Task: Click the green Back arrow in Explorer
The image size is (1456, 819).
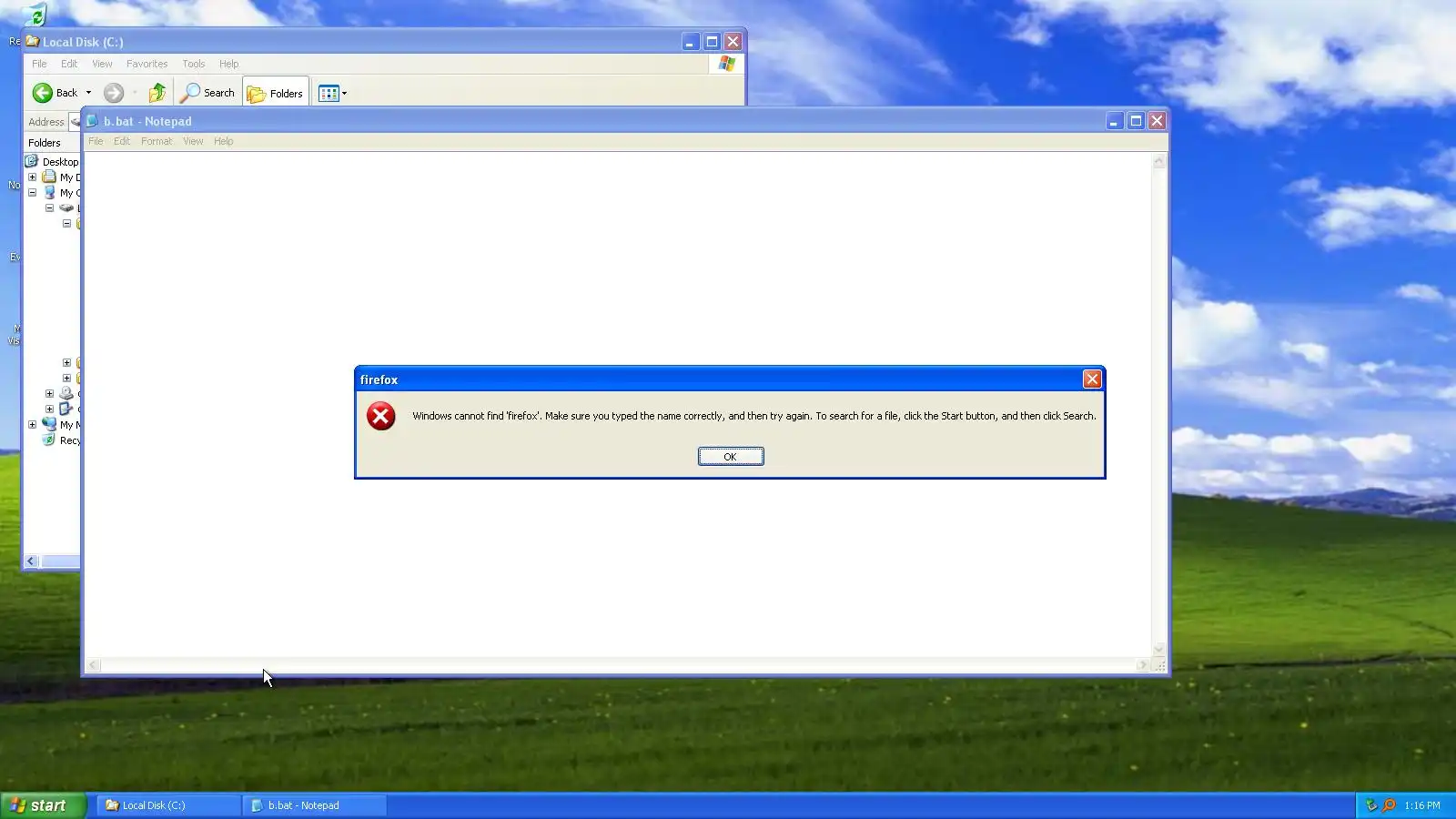Action: point(42,93)
